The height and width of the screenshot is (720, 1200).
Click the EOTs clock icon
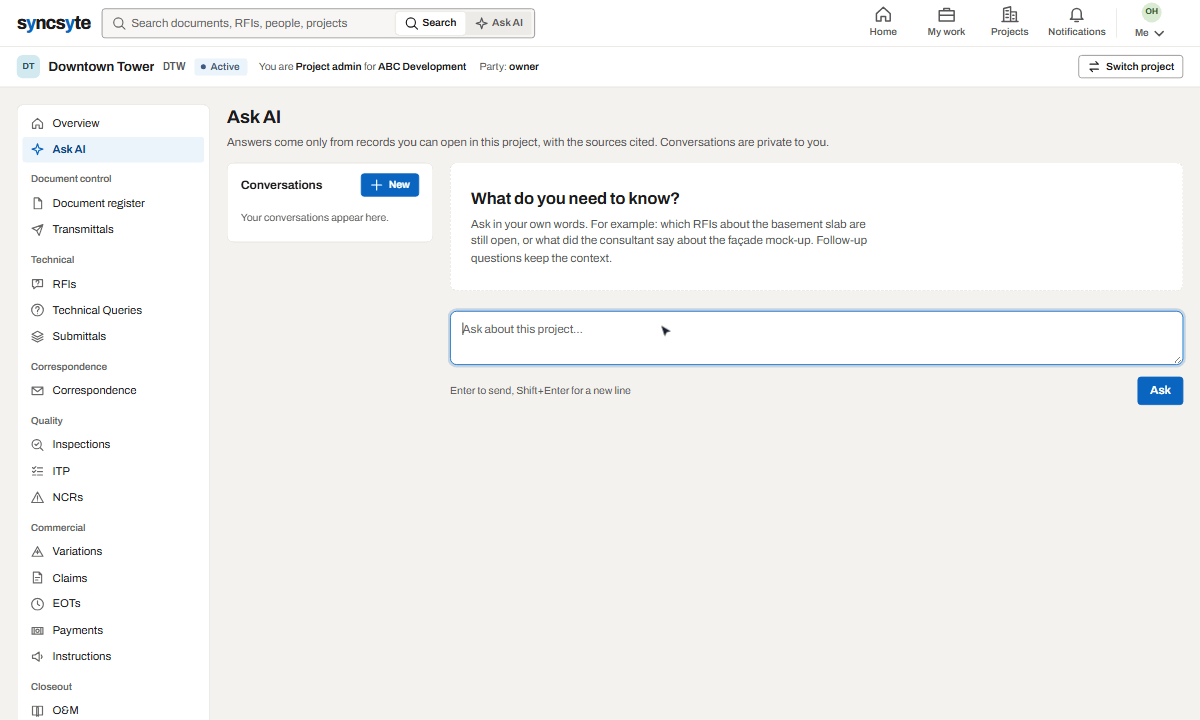[38, 604]
